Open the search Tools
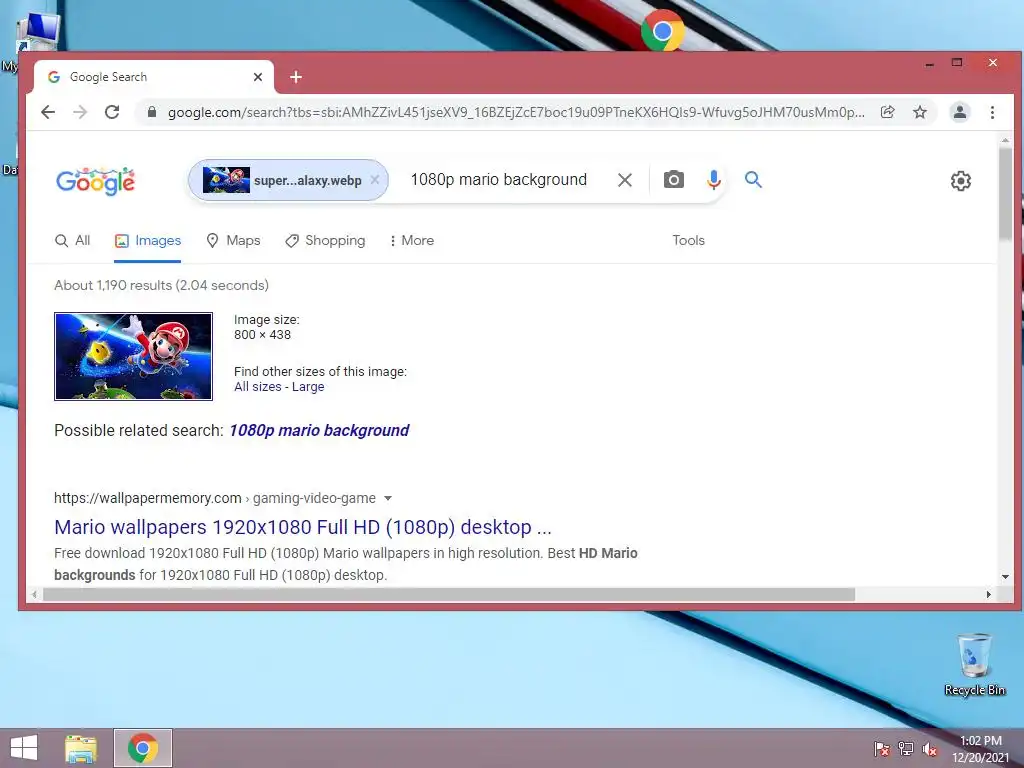 688,240
